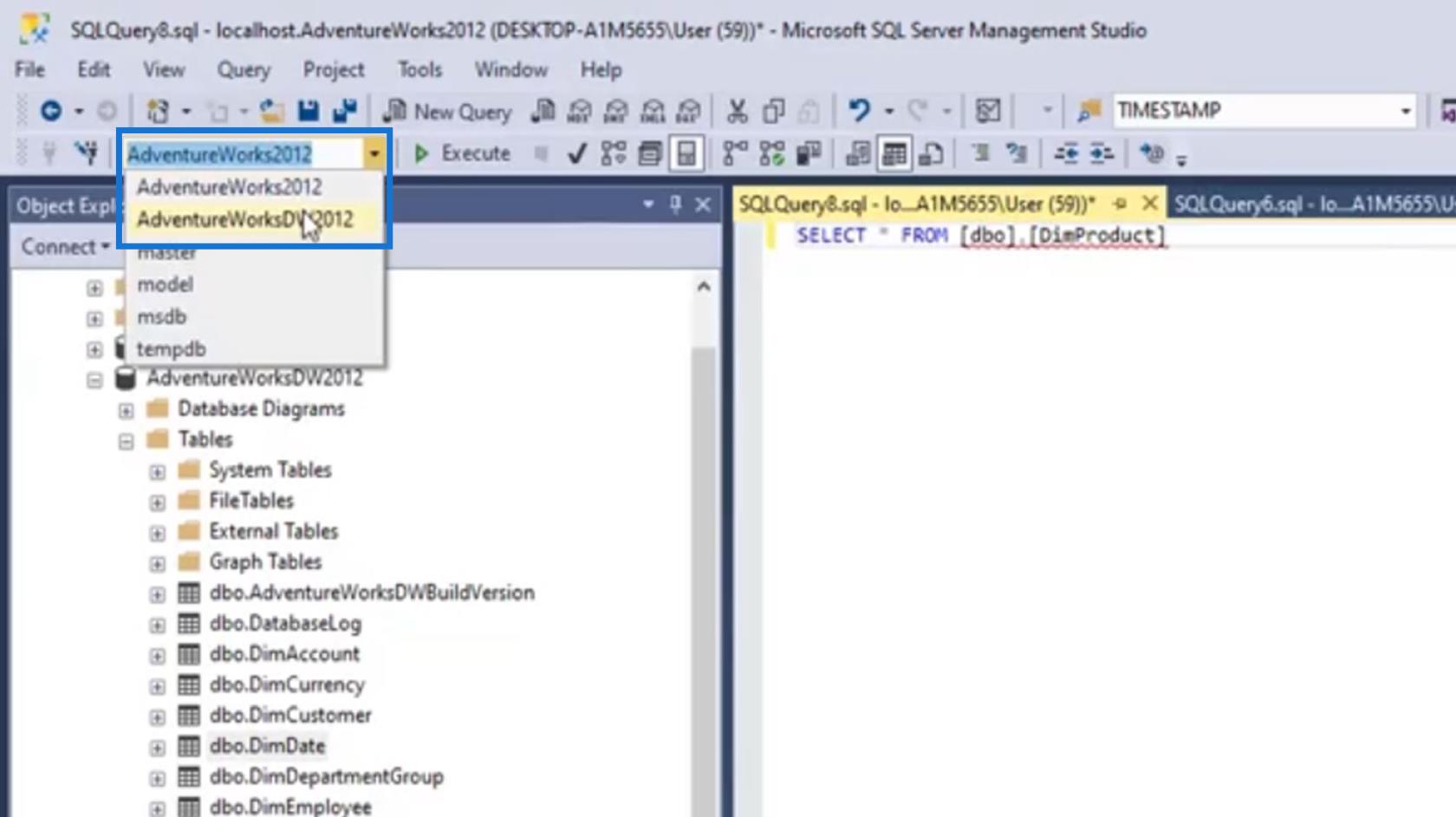
Task: Open the View menu
Action: pos(164,69)
